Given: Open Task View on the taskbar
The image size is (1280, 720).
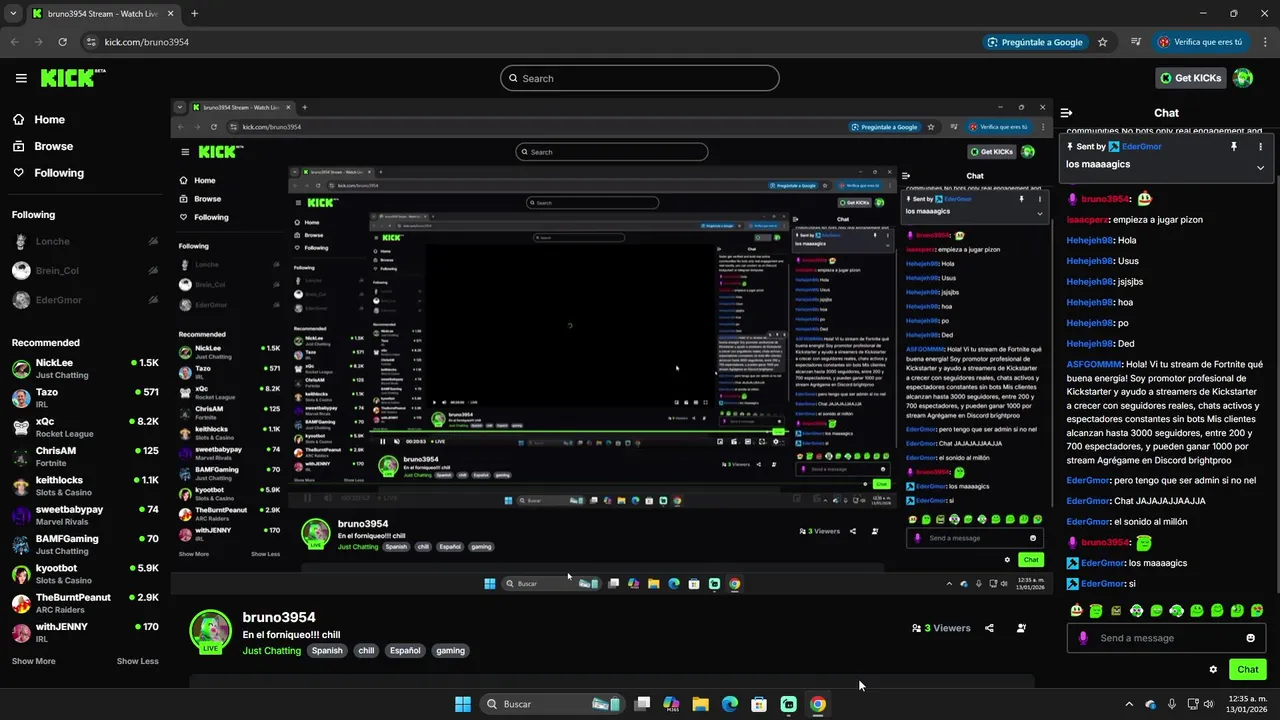Looking at the screenshot, I should click(642, 704).
